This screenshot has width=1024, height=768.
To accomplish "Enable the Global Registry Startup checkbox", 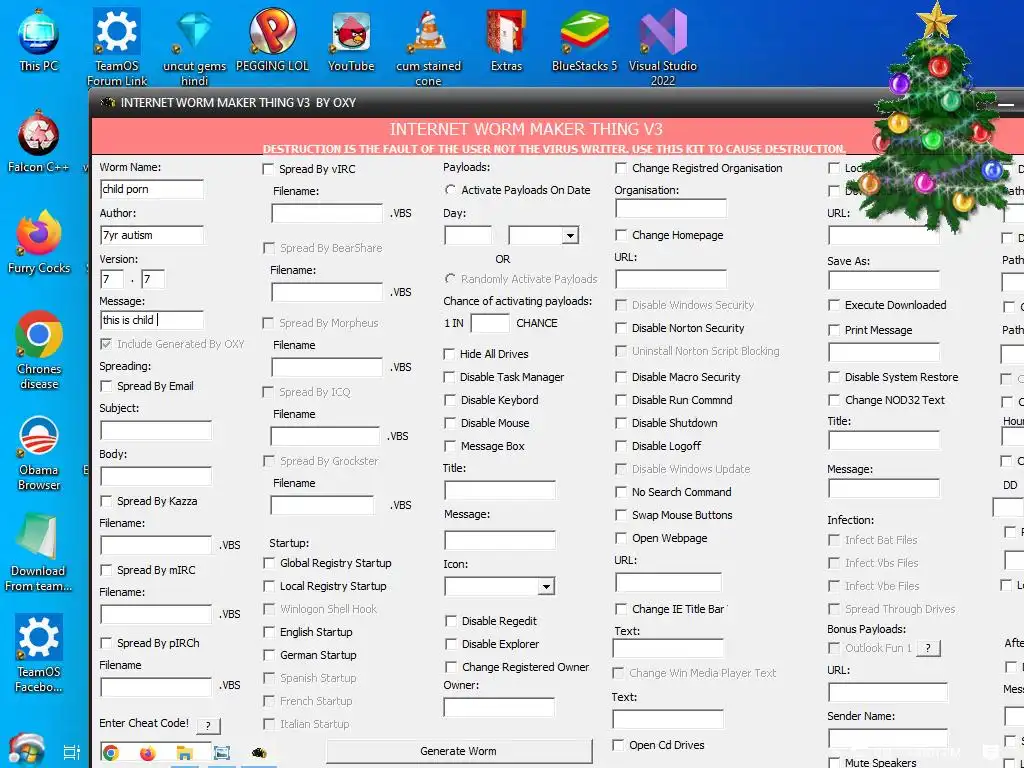I will (x=268, y=563).
